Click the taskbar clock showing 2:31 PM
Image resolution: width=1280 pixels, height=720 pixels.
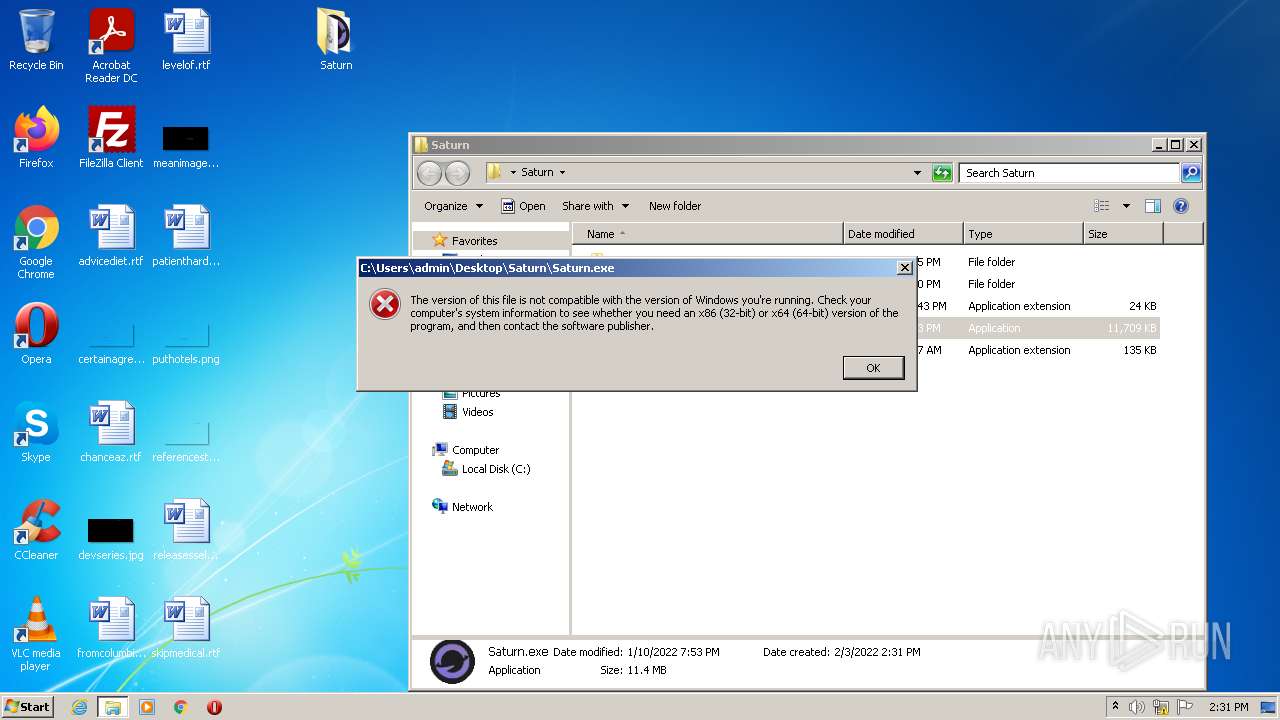(1228, 707)
